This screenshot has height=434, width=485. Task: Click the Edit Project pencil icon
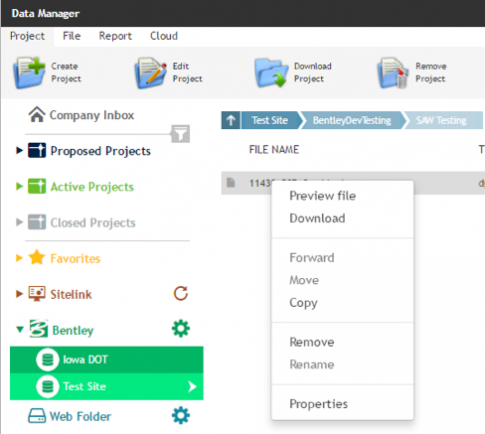pyautogui.click(x=151, y=73)
